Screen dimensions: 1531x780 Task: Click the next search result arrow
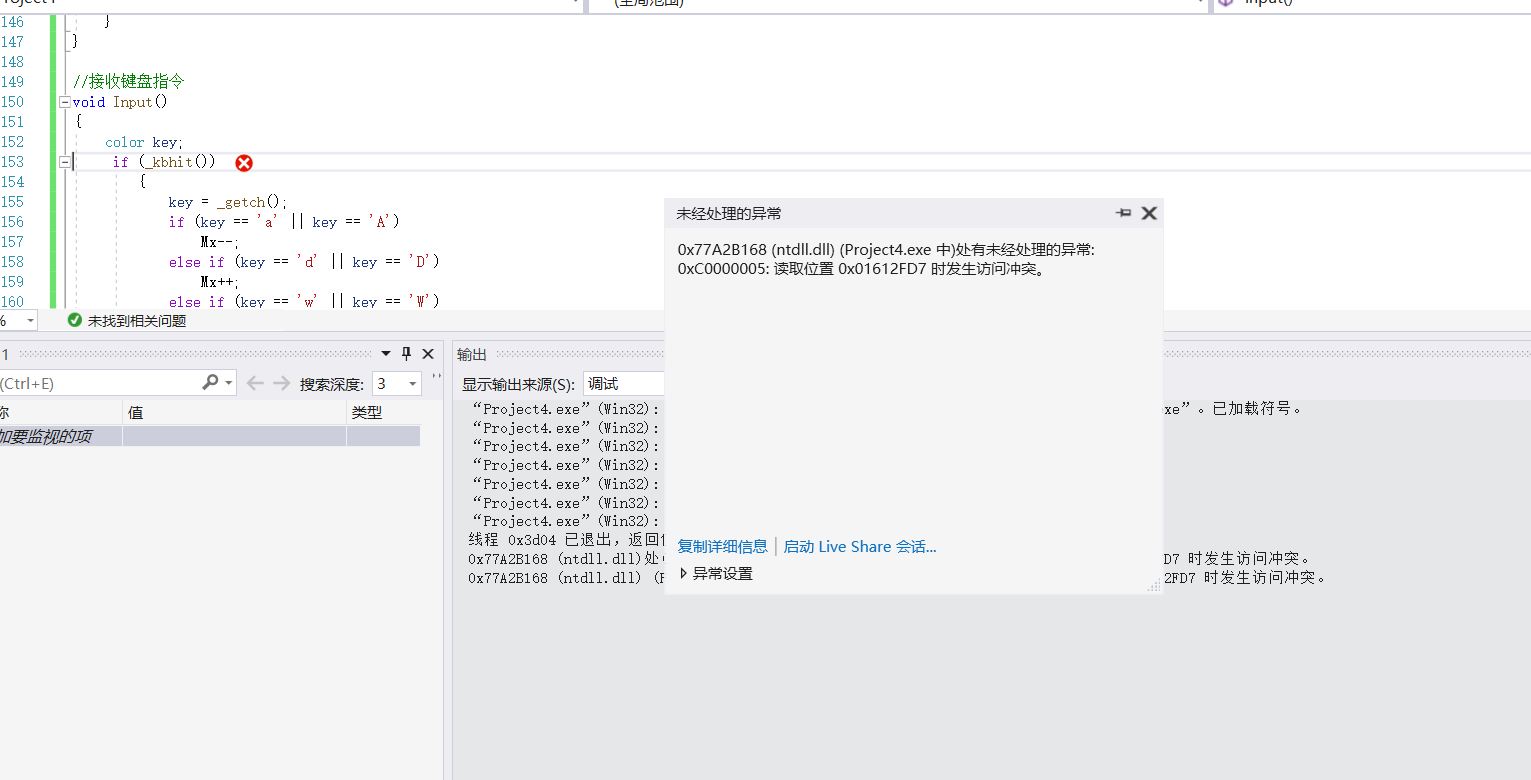[282, 383]
